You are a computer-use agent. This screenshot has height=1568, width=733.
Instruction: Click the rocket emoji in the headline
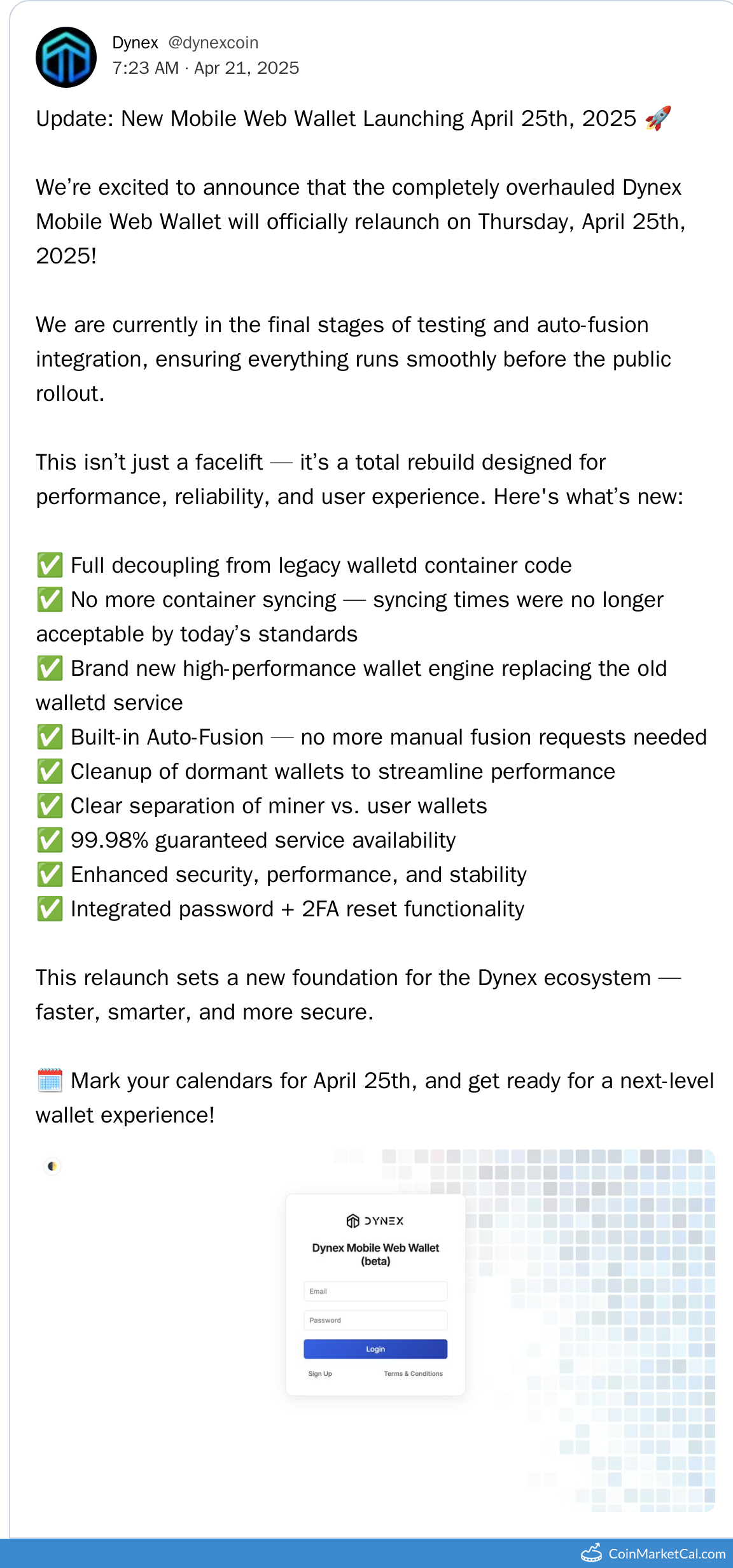point(658,118)
